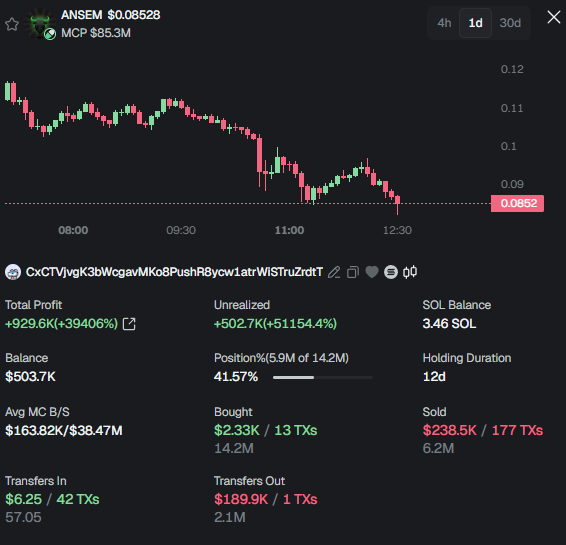Open the ANSEM token avatar

pyautogui.click(x=40, y=23)
